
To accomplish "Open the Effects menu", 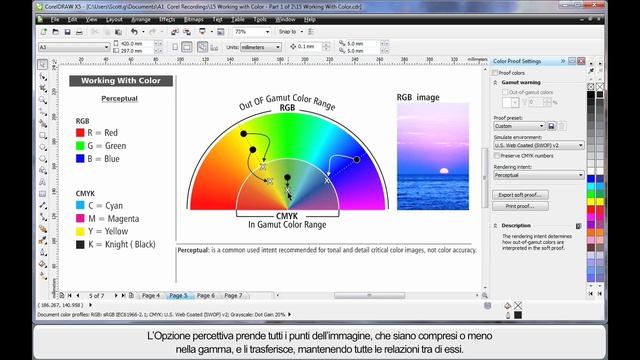I will tap(167, 20).
